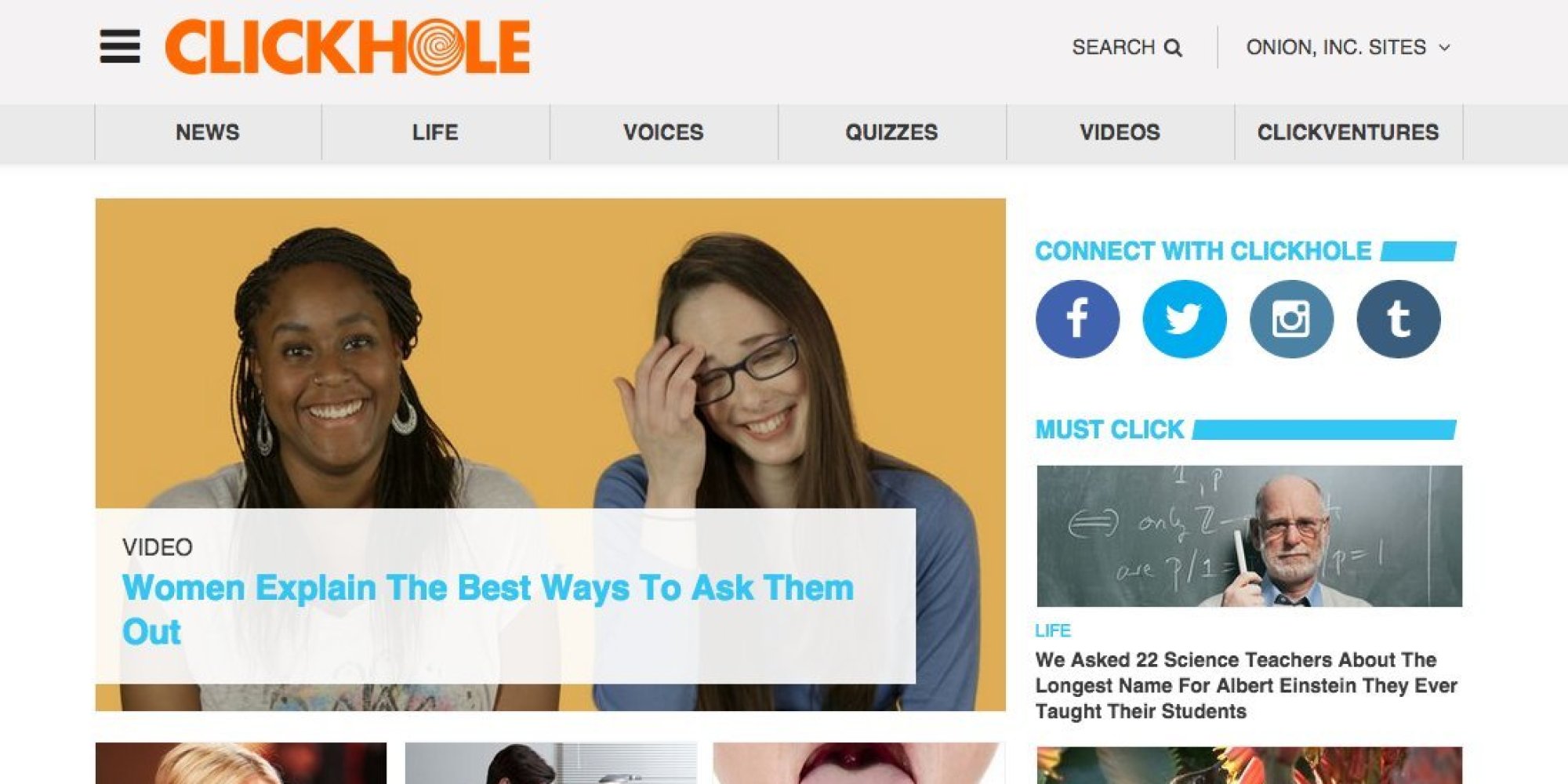
Task: Open ClickHole's Twitter icon
Action: [1184, 319]
